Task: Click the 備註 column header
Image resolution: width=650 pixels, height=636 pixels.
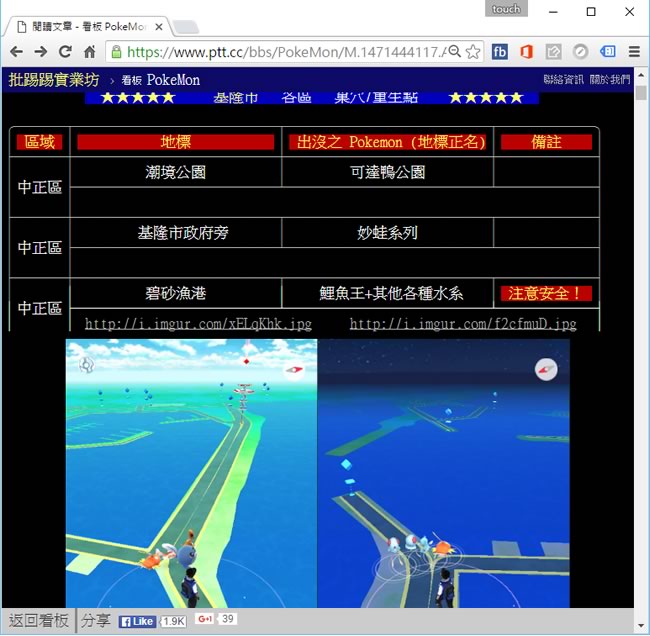Action: [x=546, y=142]
